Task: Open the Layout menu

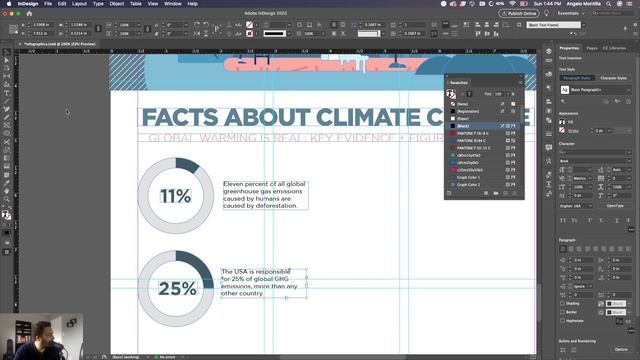Action: coord(79,4)
